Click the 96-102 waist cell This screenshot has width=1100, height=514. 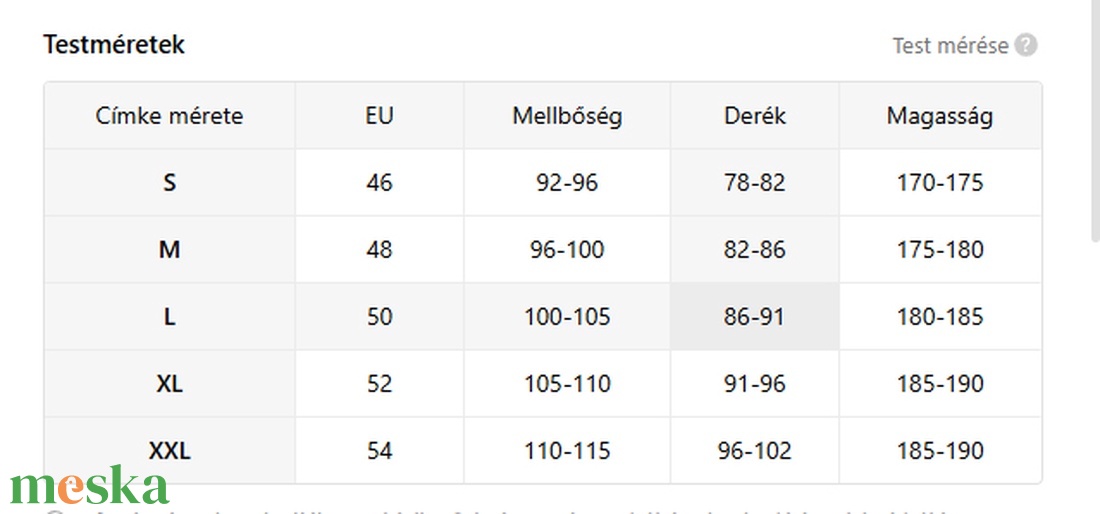point(755,451)
